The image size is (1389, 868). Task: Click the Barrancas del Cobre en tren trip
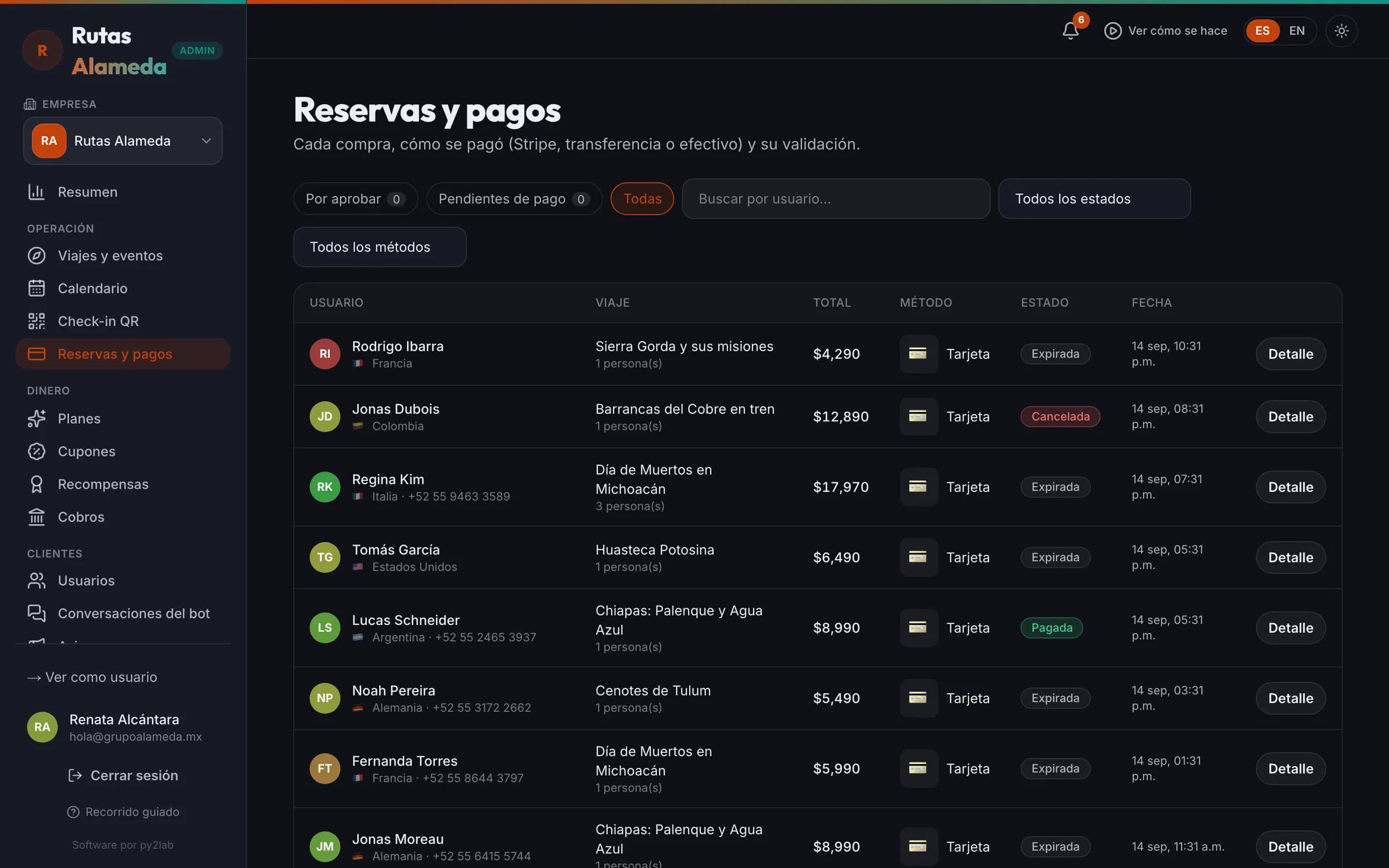685,409
